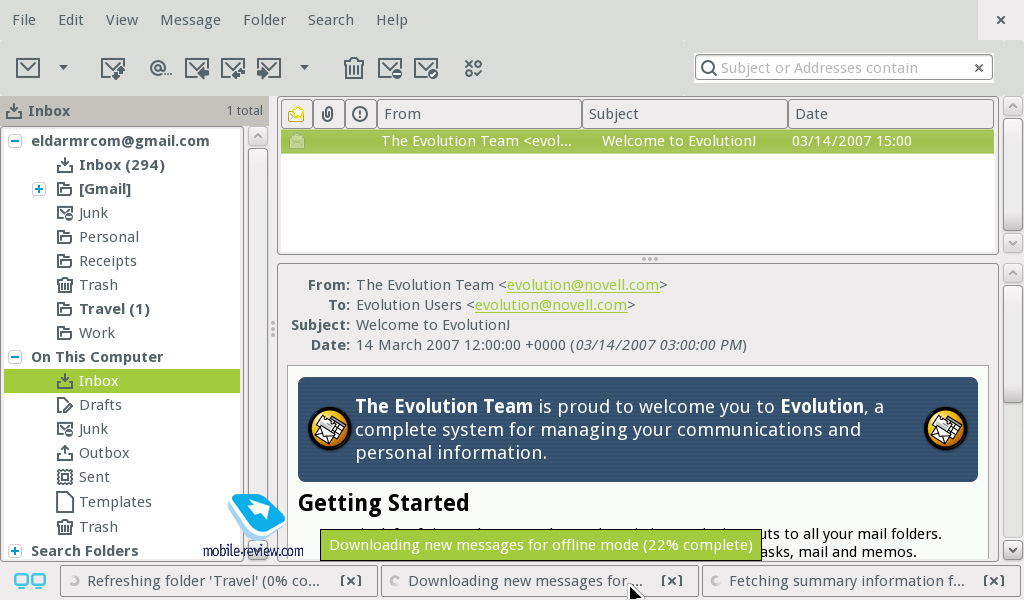1024x600 pixels.
Task: Click the online/offline status icon
Action: (30, 580)
